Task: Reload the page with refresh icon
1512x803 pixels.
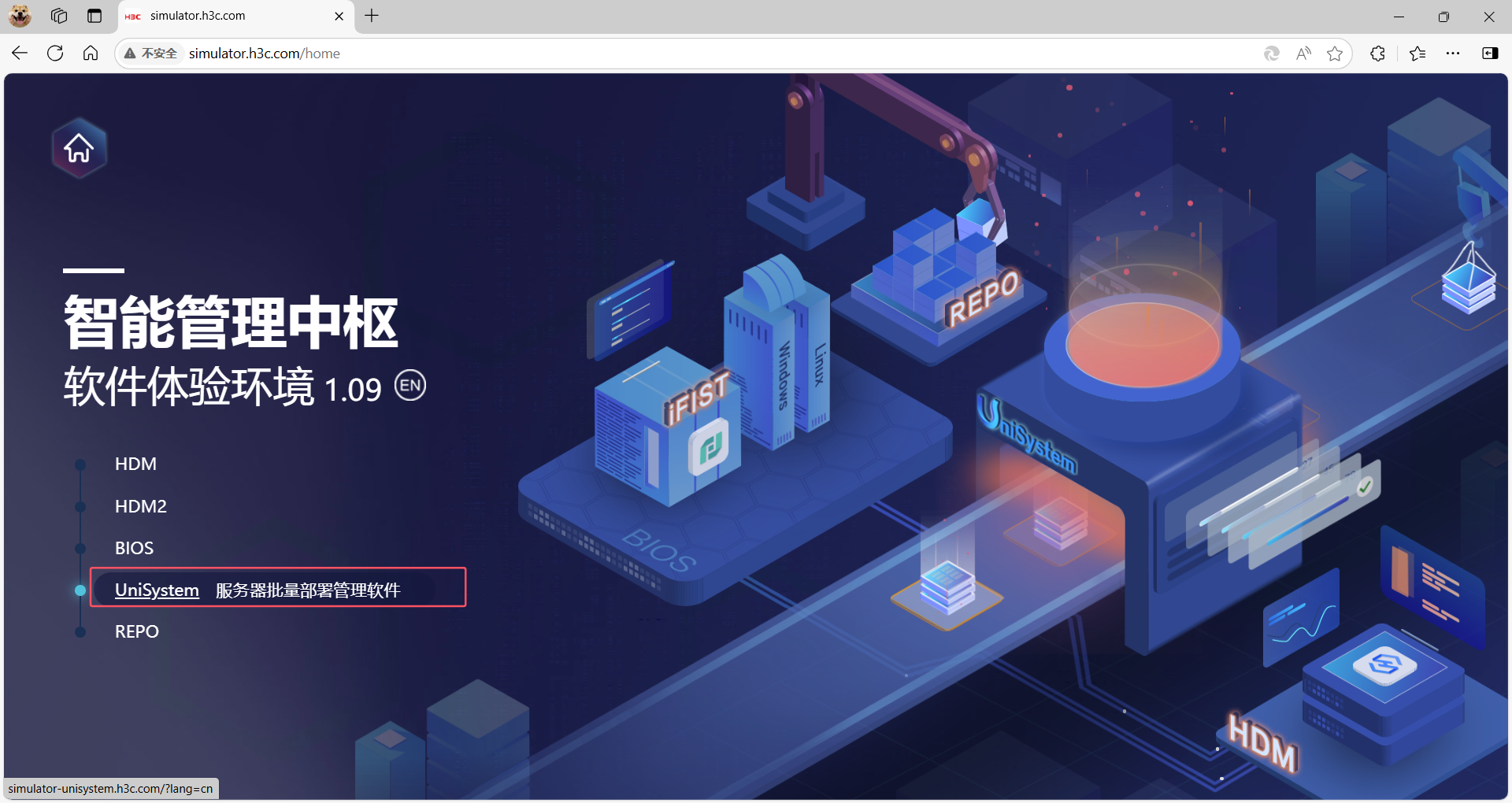Action: [x=55, y=54]
